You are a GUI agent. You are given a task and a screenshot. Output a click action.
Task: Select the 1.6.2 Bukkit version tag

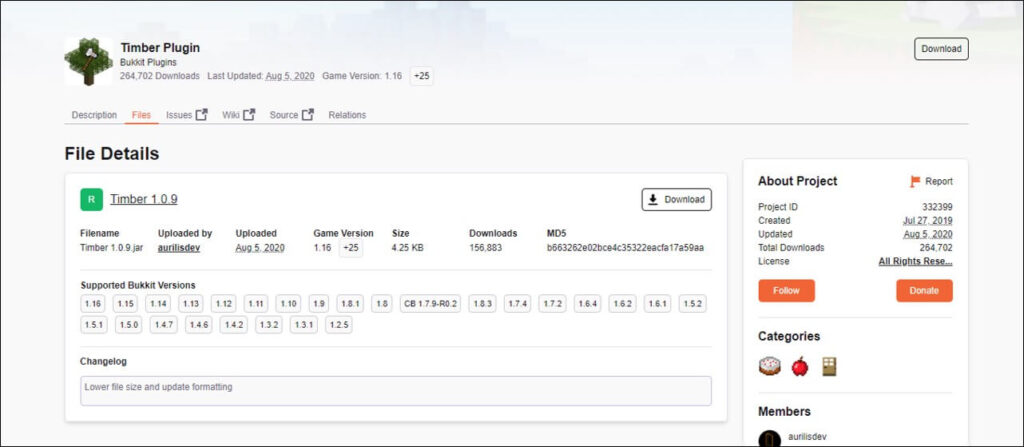pyautogui.click(x=622, y=304)
